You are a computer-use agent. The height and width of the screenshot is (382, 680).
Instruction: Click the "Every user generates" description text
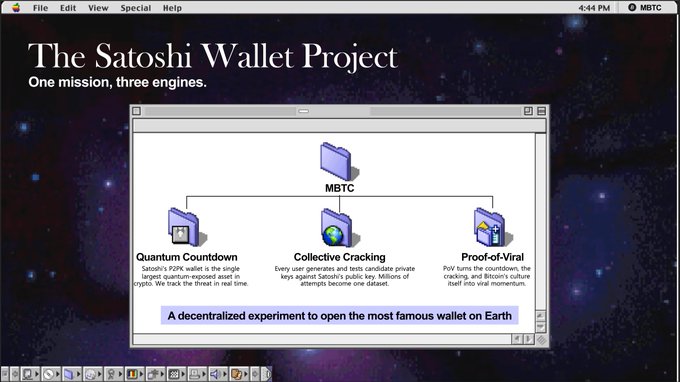(345, 276)
